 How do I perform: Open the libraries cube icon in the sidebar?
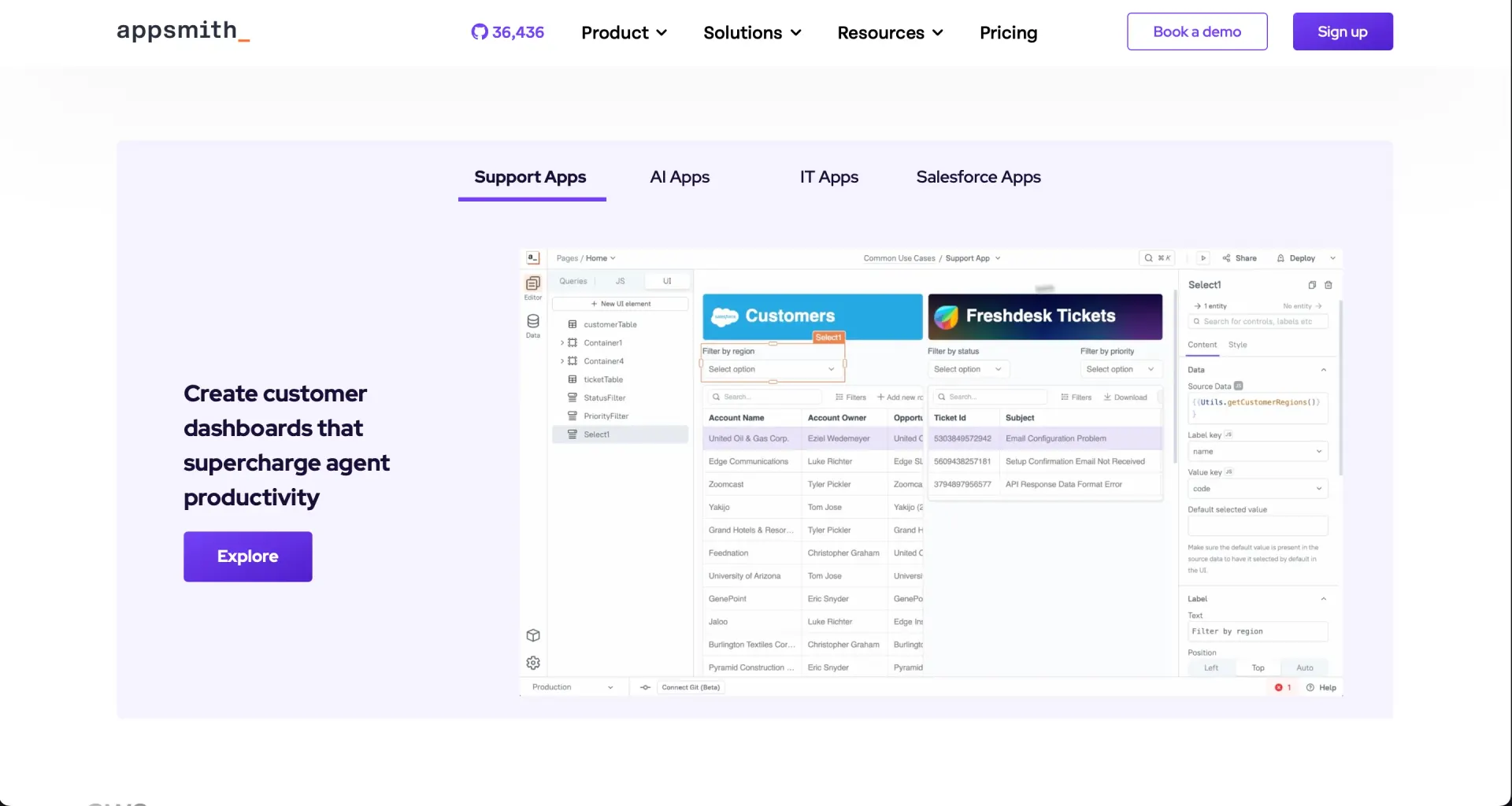click(x=533, y=635)
